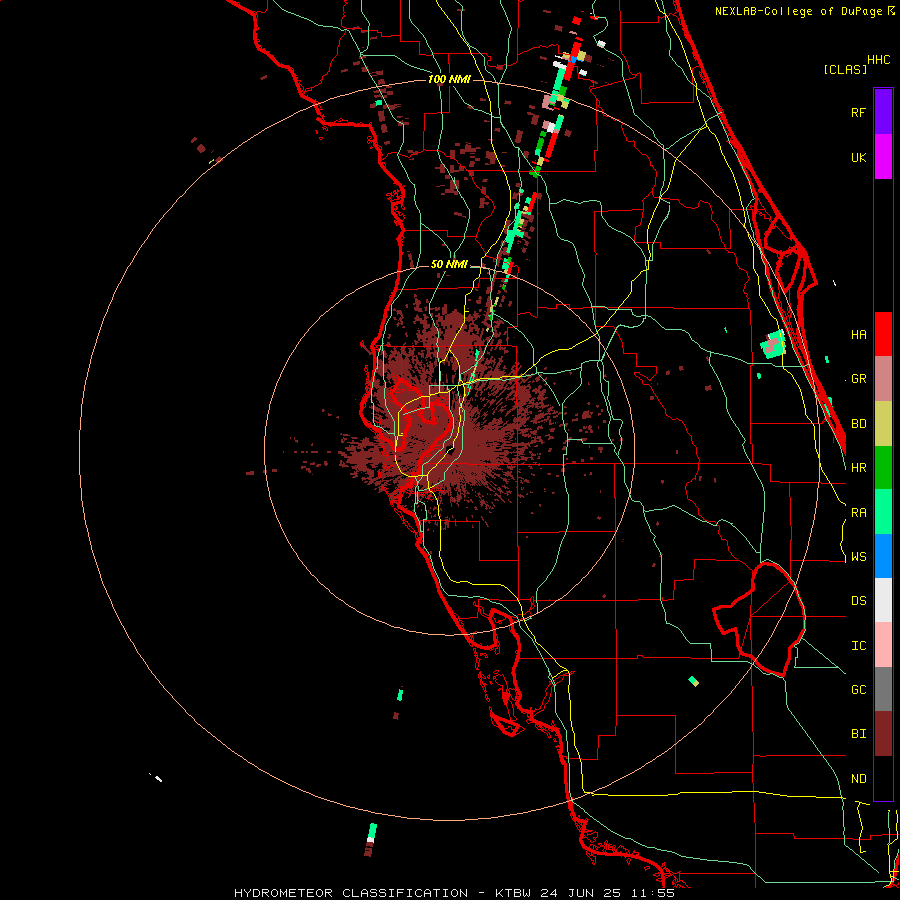Click the HHC product label
Viewport: 900px width, 900px height.
pyautogui.click(x=879, y=60)
